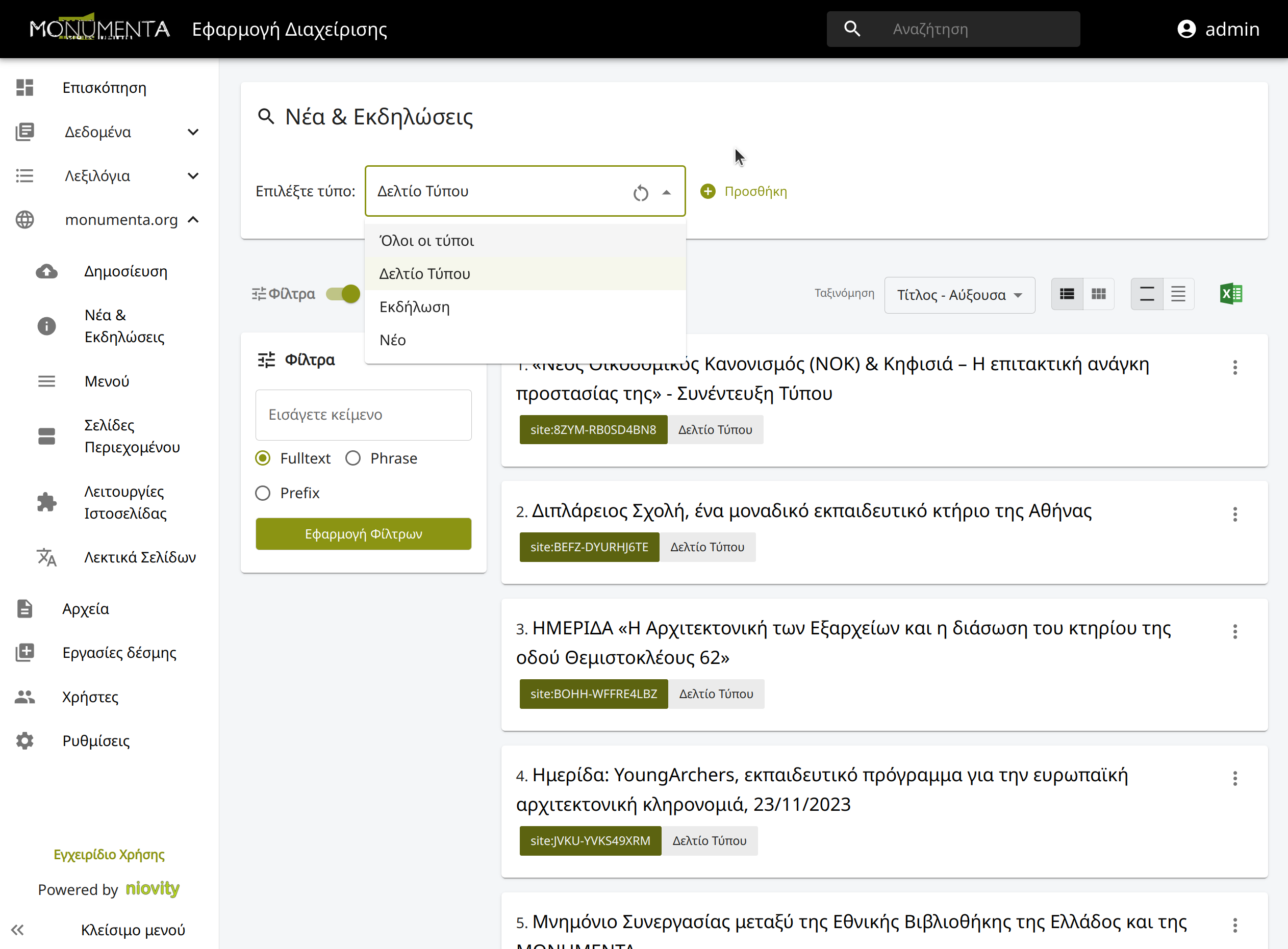Open options menu for YoungArchers item
Image resolution: width=1288 pixels, height=949 pixels.
tap(1234, 778)
